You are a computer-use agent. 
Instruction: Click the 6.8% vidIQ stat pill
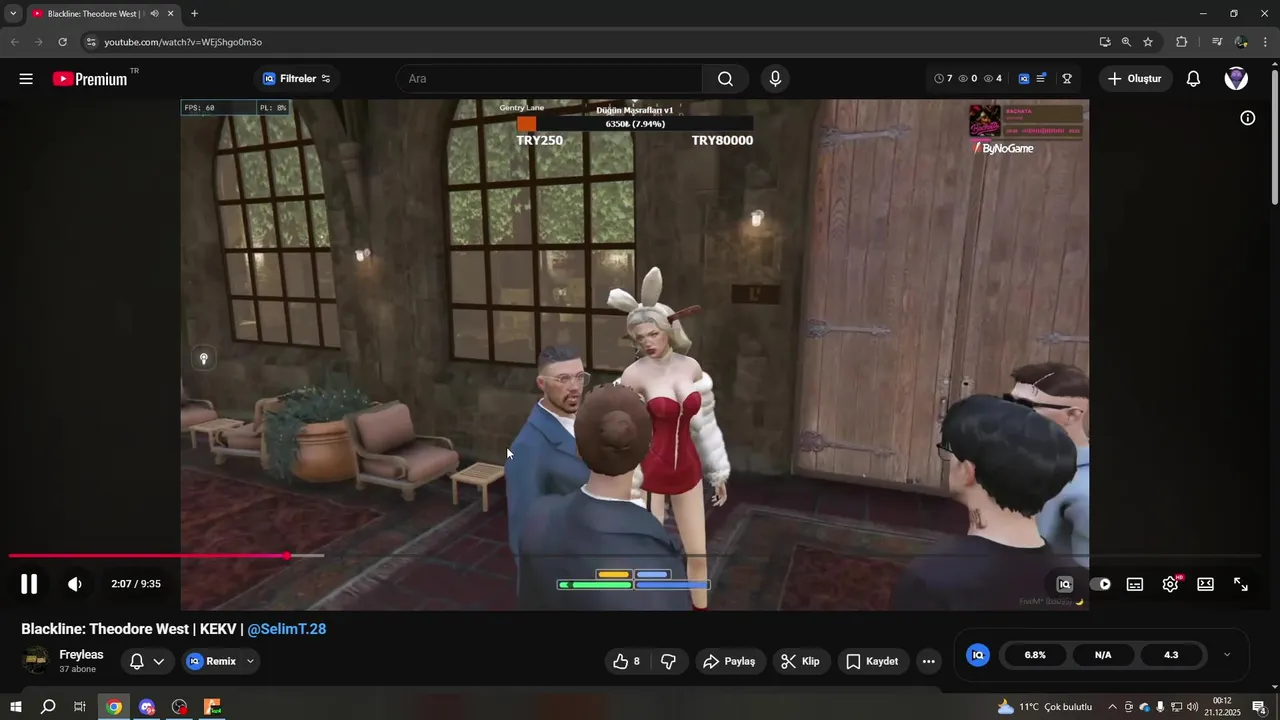[1035, 655]
